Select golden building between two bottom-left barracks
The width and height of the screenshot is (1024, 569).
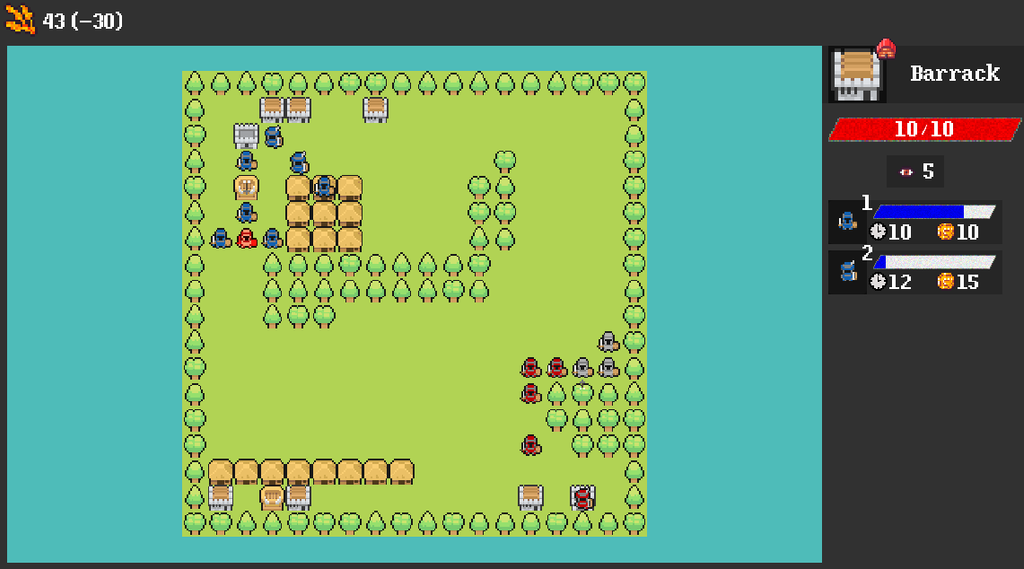272,498
